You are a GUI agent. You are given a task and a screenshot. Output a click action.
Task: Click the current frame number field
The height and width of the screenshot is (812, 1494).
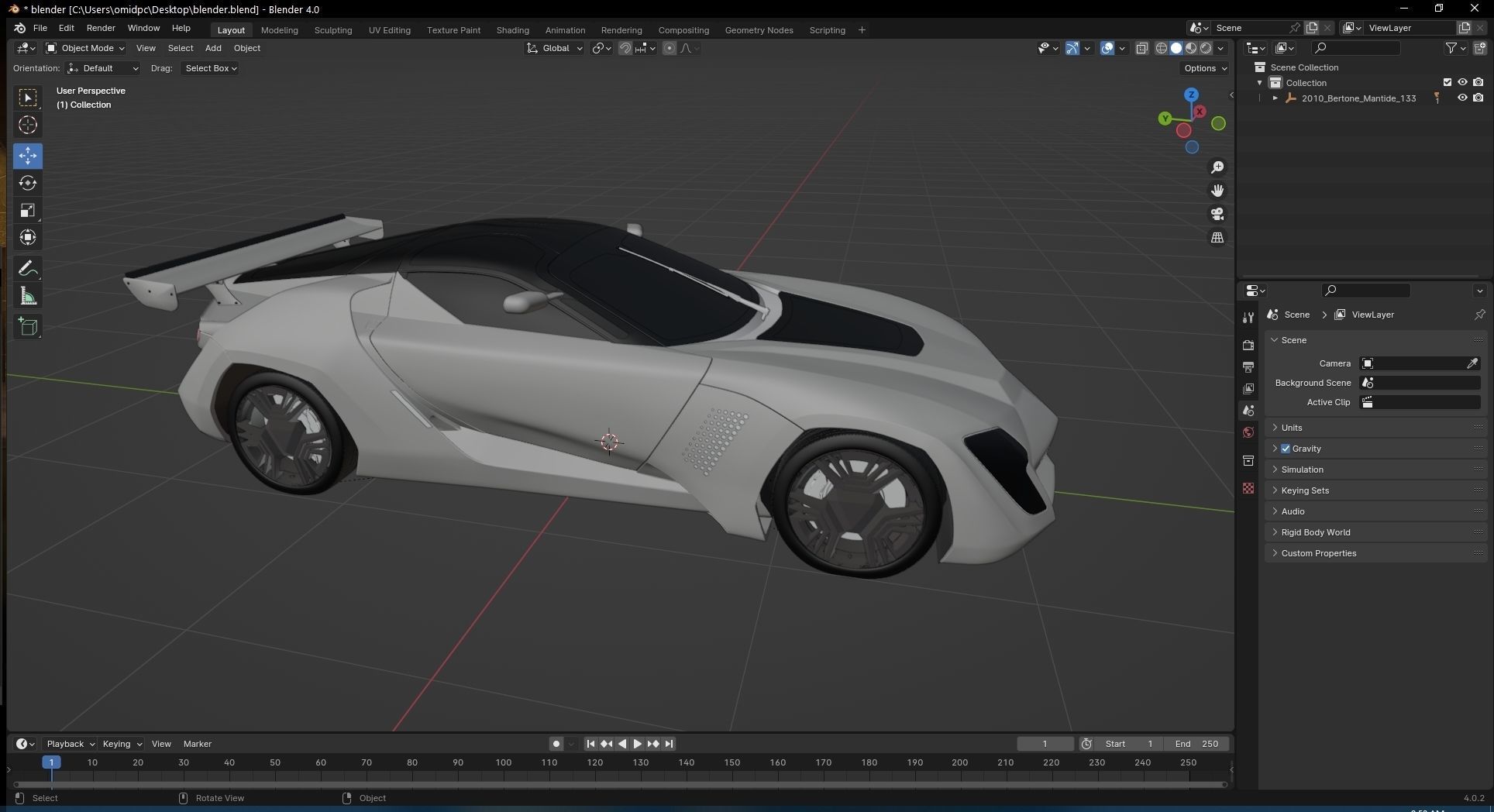1045,744
